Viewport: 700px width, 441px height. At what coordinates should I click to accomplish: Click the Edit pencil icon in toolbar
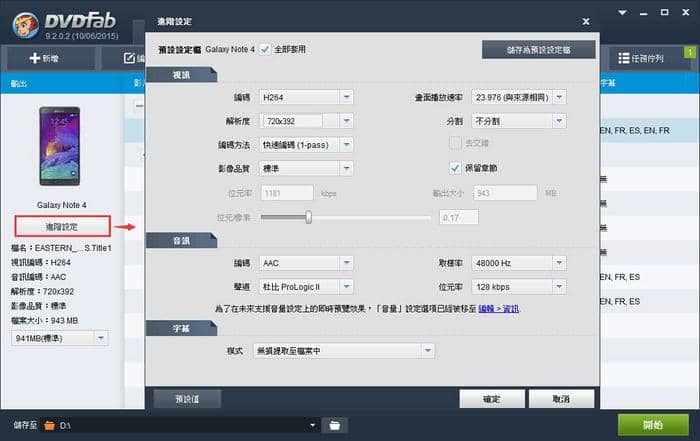pyautogui.click(x=129, y=58)
